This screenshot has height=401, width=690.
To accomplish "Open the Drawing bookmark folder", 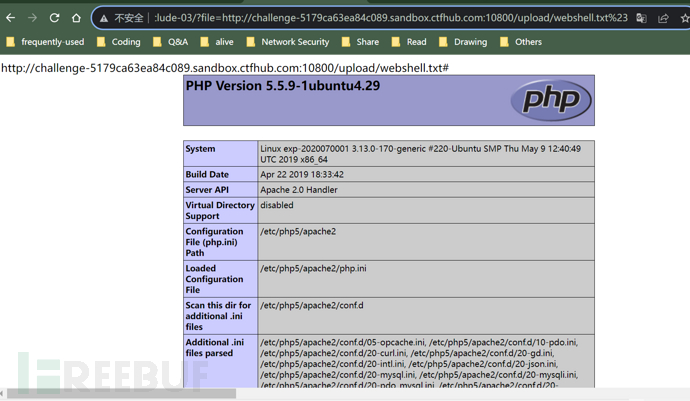I will 461,42.
